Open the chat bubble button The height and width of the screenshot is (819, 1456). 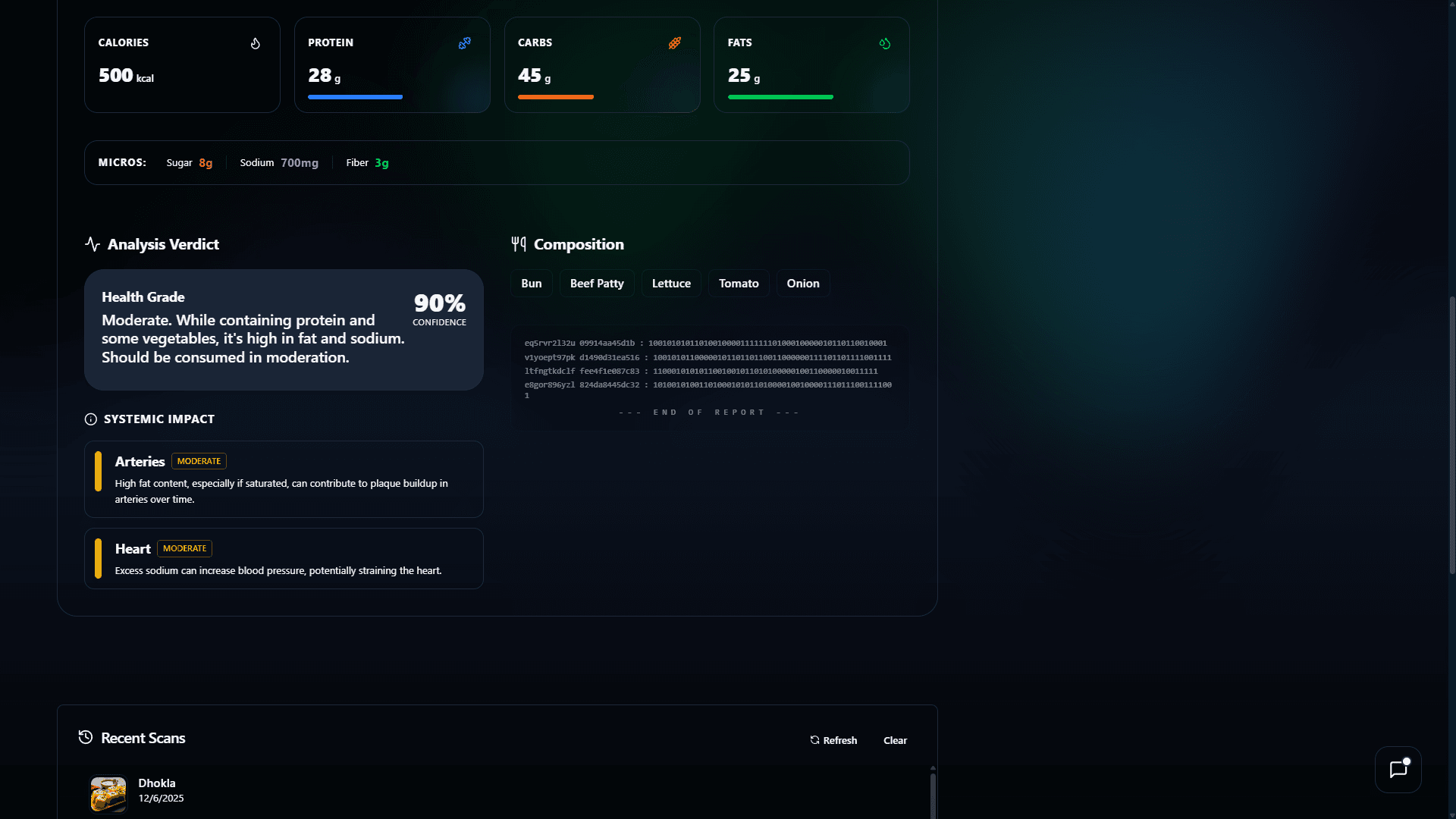pyautogui.click(x=1398, y=770)
